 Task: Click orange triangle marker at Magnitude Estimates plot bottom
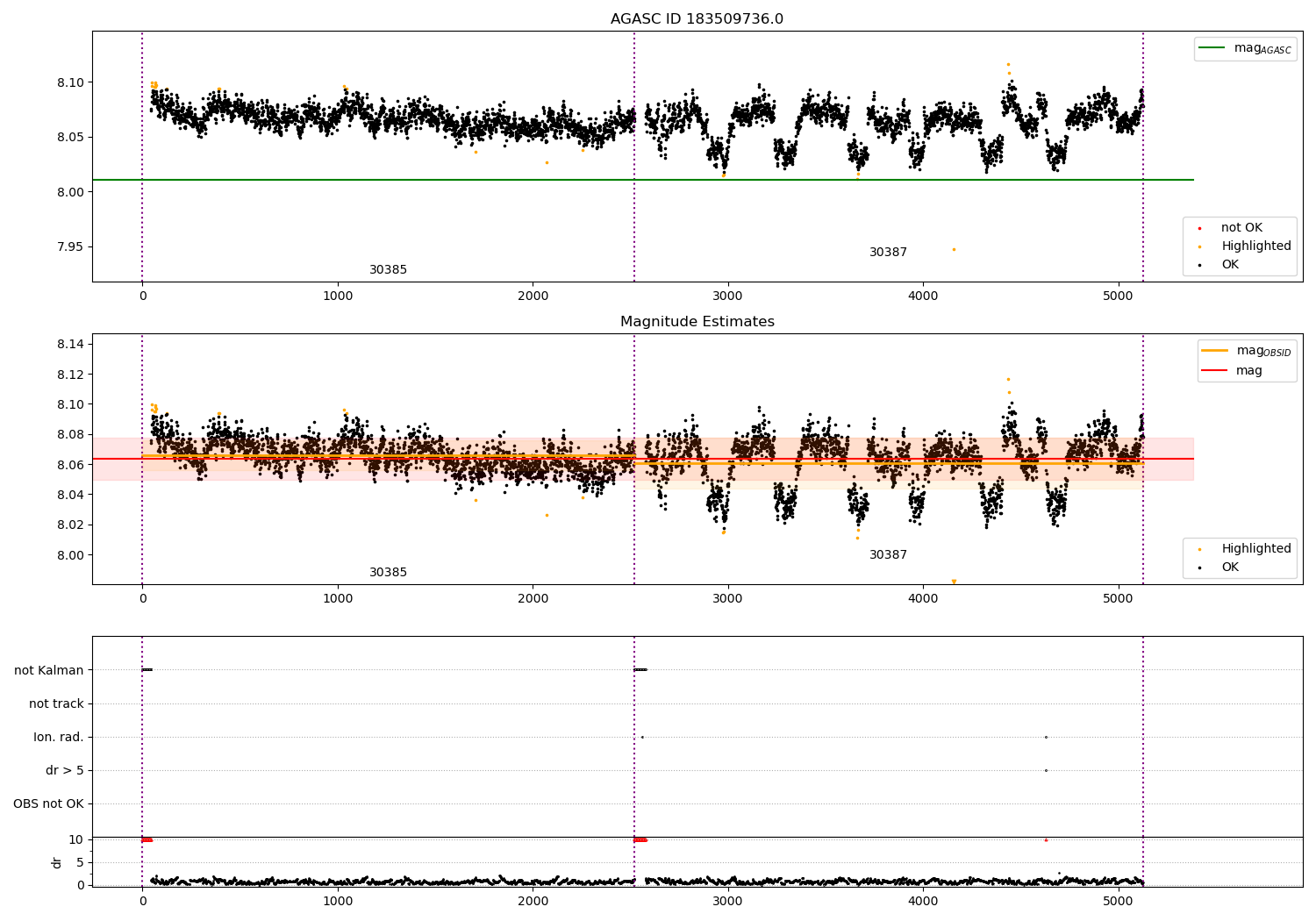[954, 582]
